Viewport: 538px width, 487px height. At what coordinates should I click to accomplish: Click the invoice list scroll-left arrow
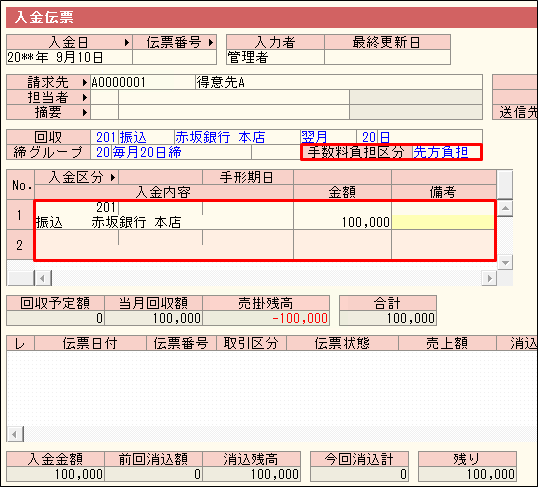(15, 434)
